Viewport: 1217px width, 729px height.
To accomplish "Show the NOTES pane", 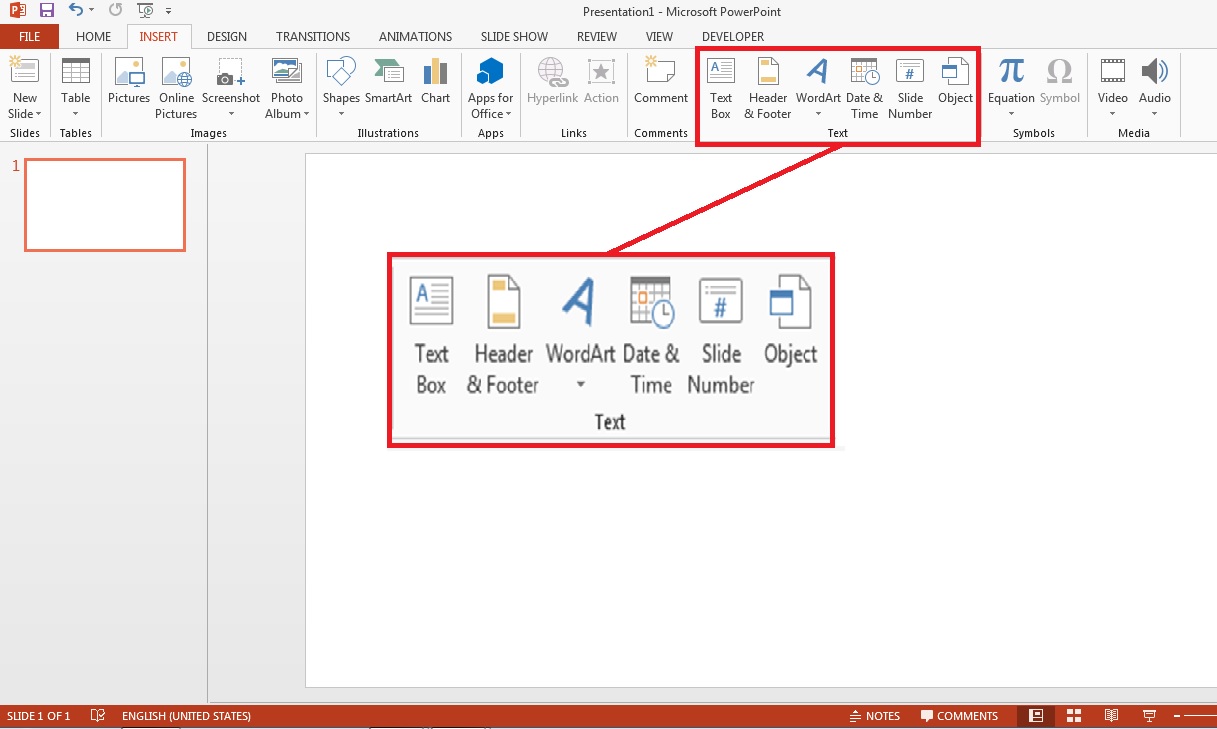I will 875,715.
